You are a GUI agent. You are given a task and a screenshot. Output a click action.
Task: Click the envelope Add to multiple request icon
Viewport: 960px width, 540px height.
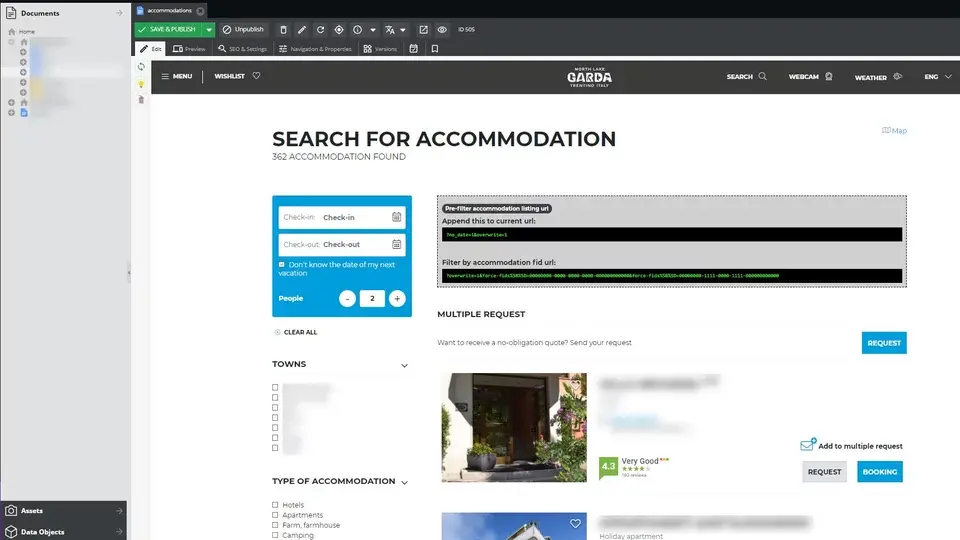point(808,445)
